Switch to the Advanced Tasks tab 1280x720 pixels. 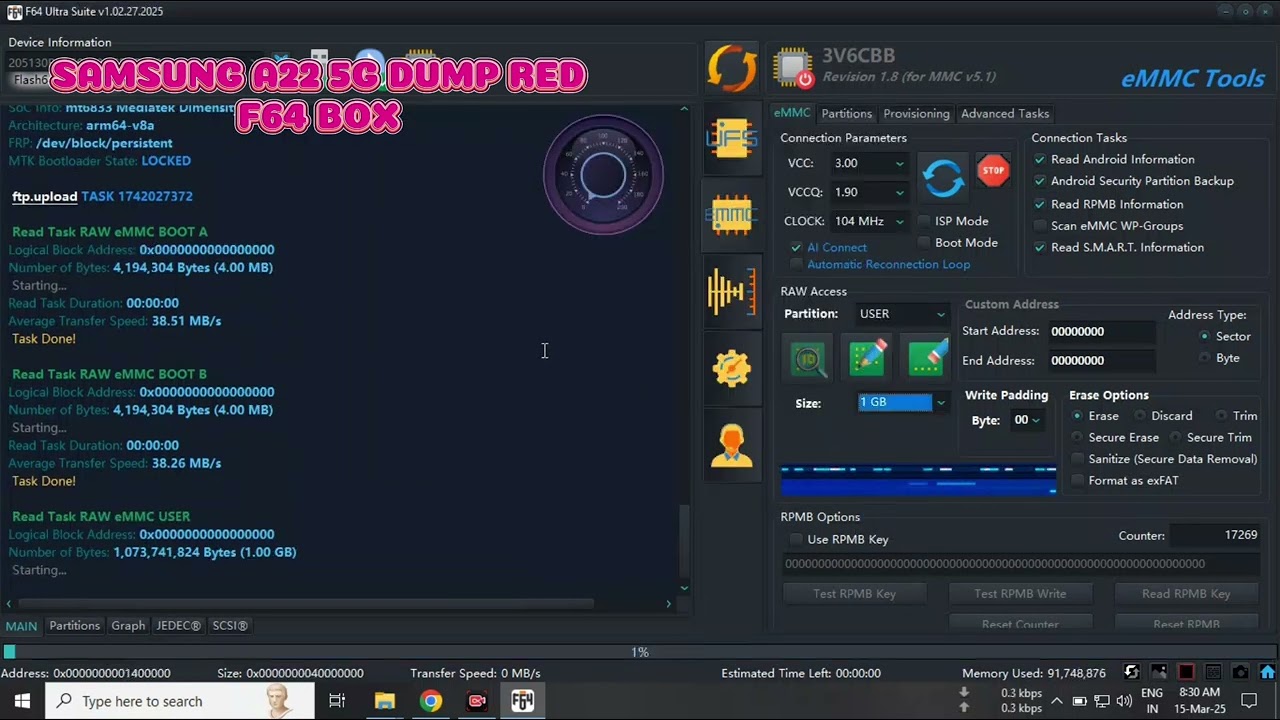tap(1005, 114)
